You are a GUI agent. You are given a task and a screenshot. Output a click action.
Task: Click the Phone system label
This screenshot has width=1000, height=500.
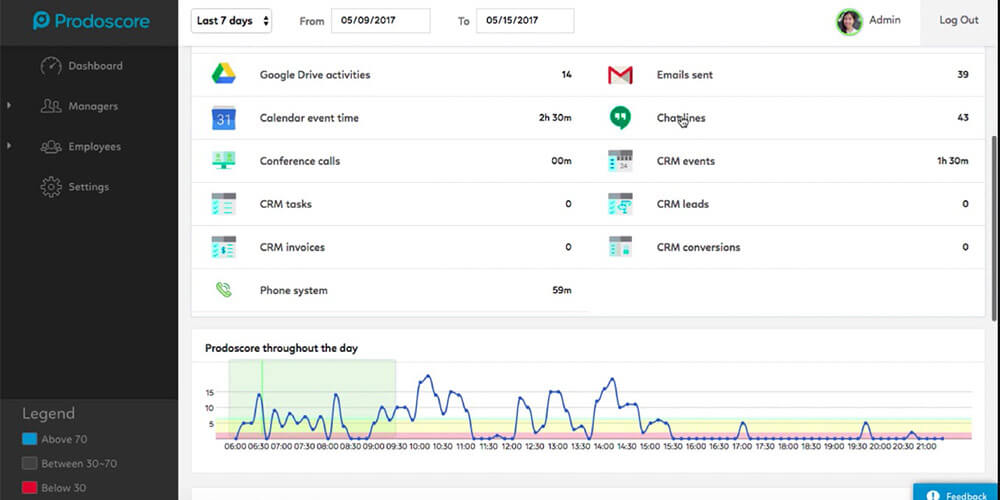(293, 291)
